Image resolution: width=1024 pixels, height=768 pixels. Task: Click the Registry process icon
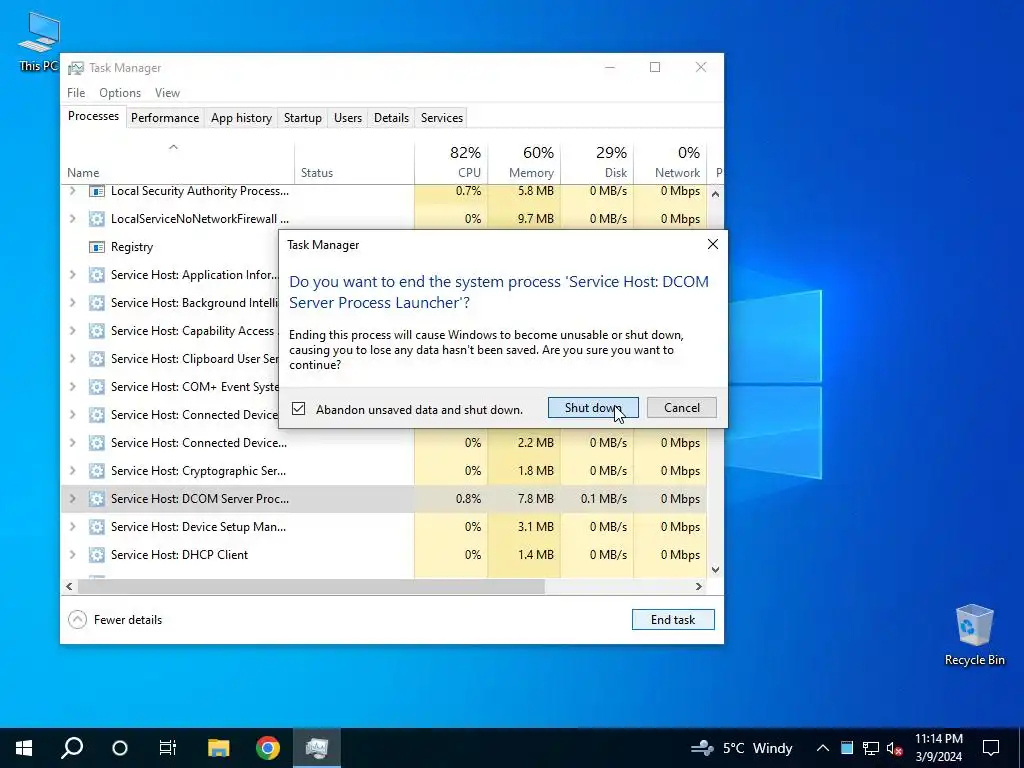[97, 247]
